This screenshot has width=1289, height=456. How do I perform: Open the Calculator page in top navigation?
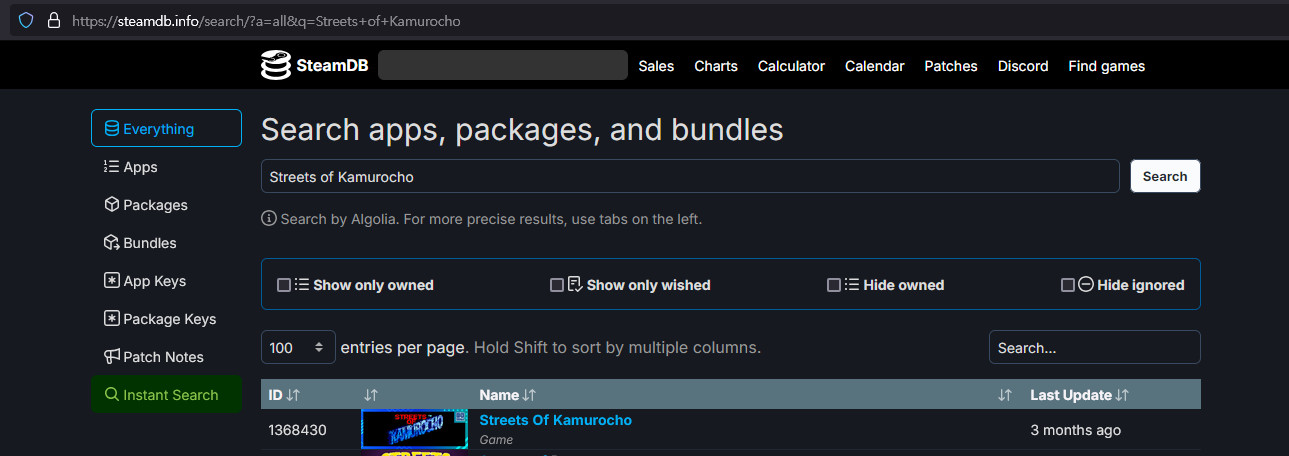click(x=791, y=66)
